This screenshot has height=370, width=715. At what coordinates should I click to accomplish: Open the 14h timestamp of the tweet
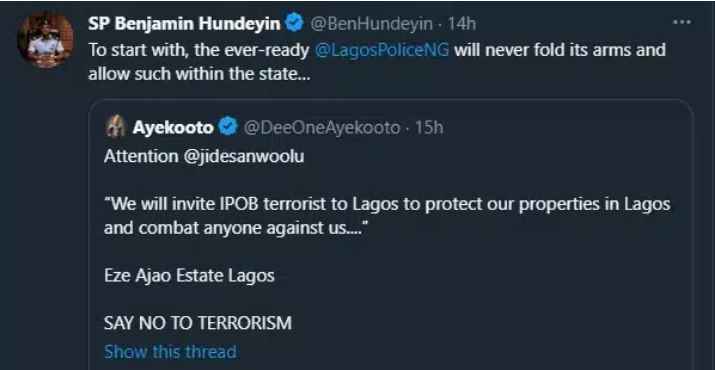click(x=461, y=23)
